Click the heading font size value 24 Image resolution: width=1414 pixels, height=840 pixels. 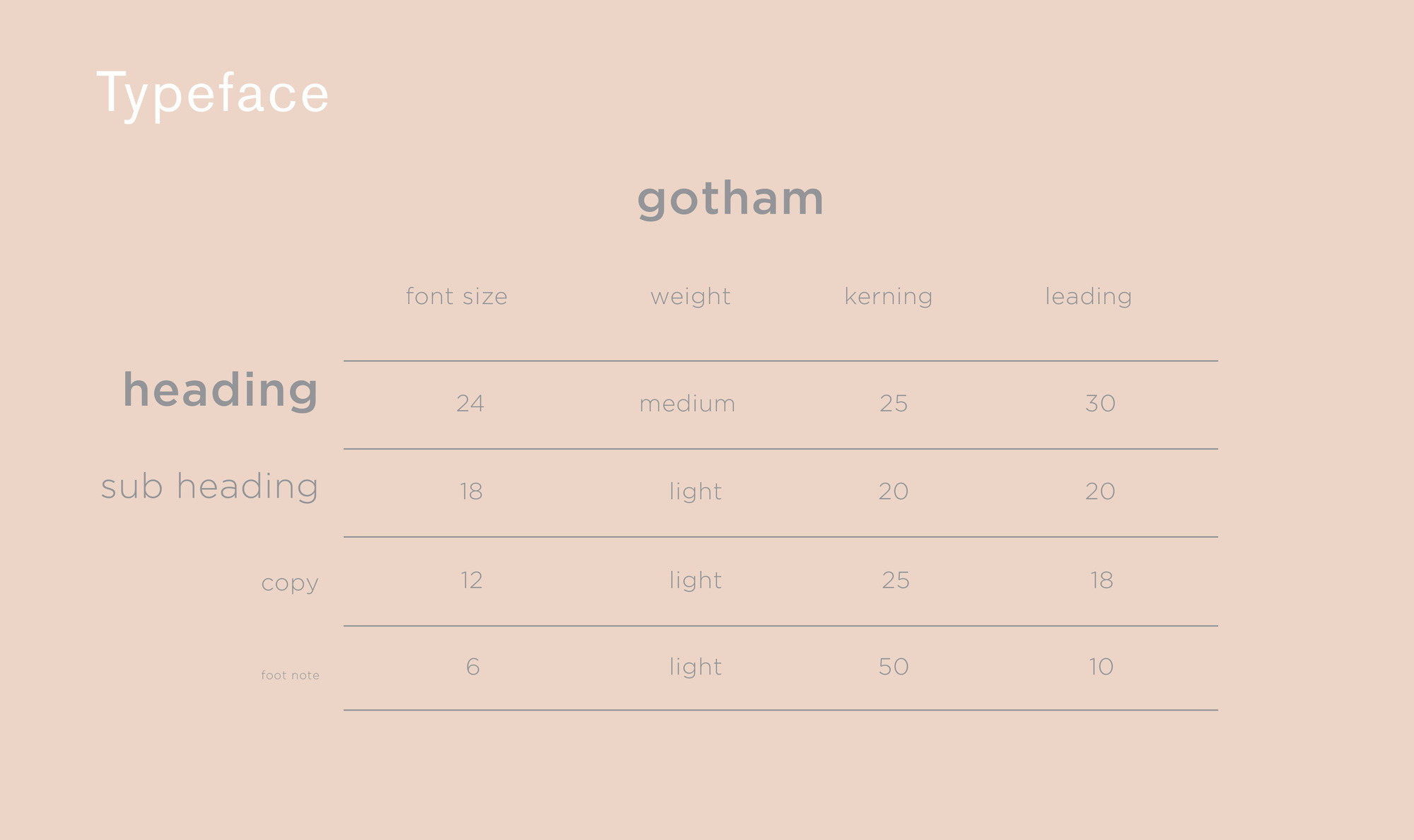pyautogui.click(x=470, y=404)
